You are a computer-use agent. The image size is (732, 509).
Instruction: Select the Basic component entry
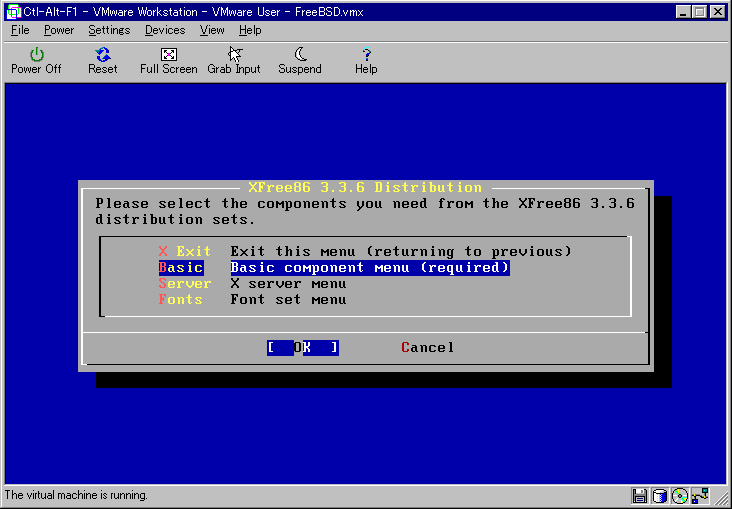181,268
